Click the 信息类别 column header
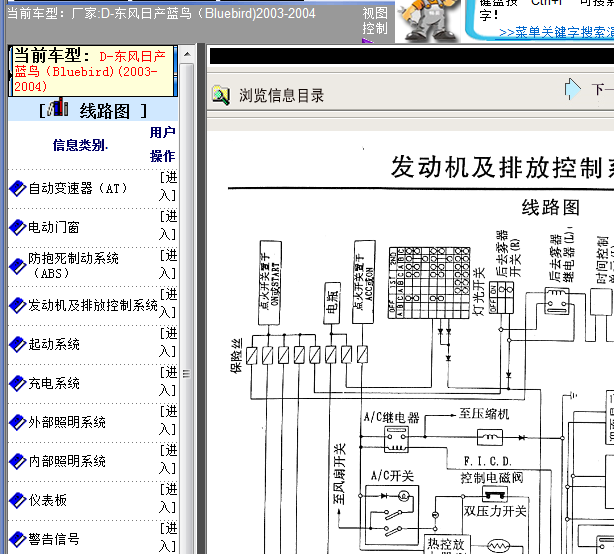614x554 pixels. [80, 145]
